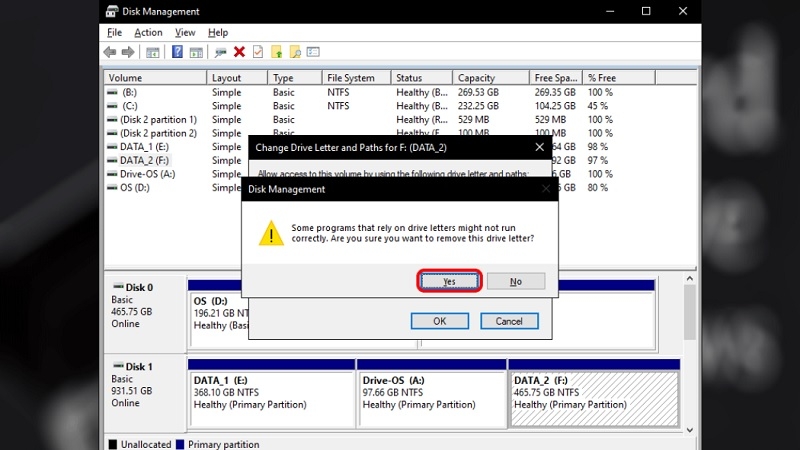Confirm drive letter removal with Yes

tap(449, 281)
